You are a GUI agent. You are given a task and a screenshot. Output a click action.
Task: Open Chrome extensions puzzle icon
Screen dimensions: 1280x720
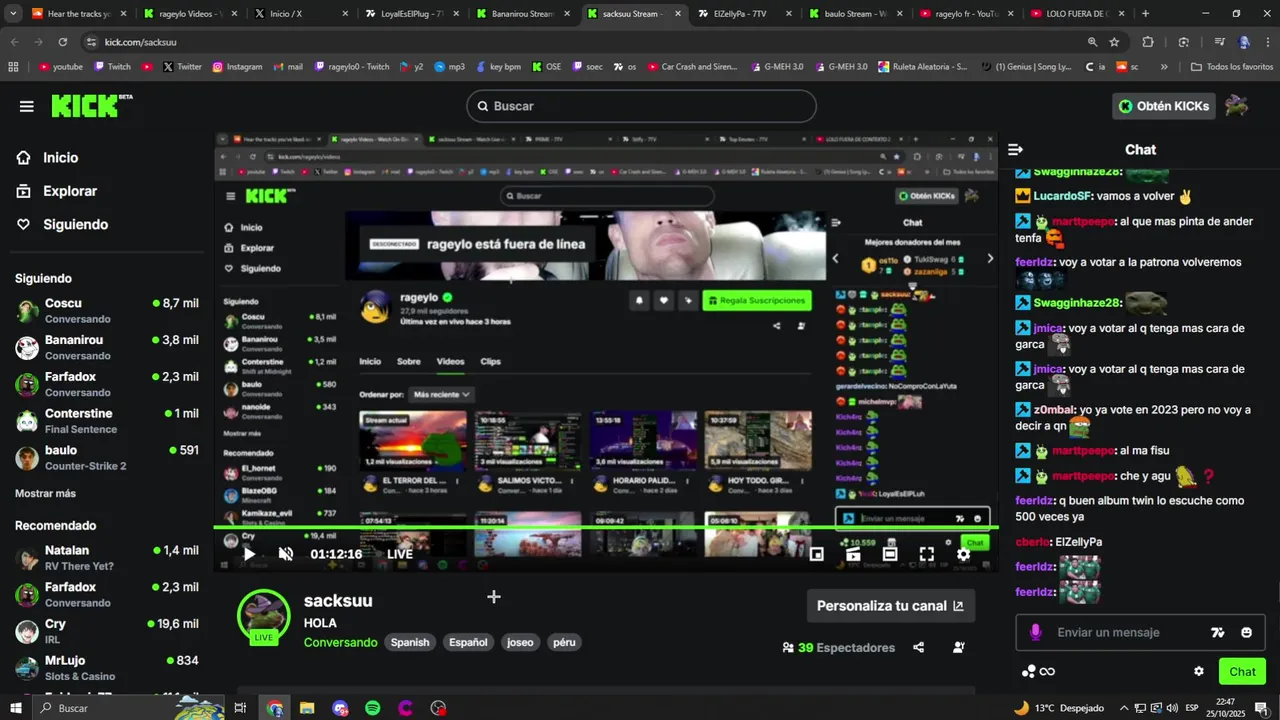(1148, 42)
